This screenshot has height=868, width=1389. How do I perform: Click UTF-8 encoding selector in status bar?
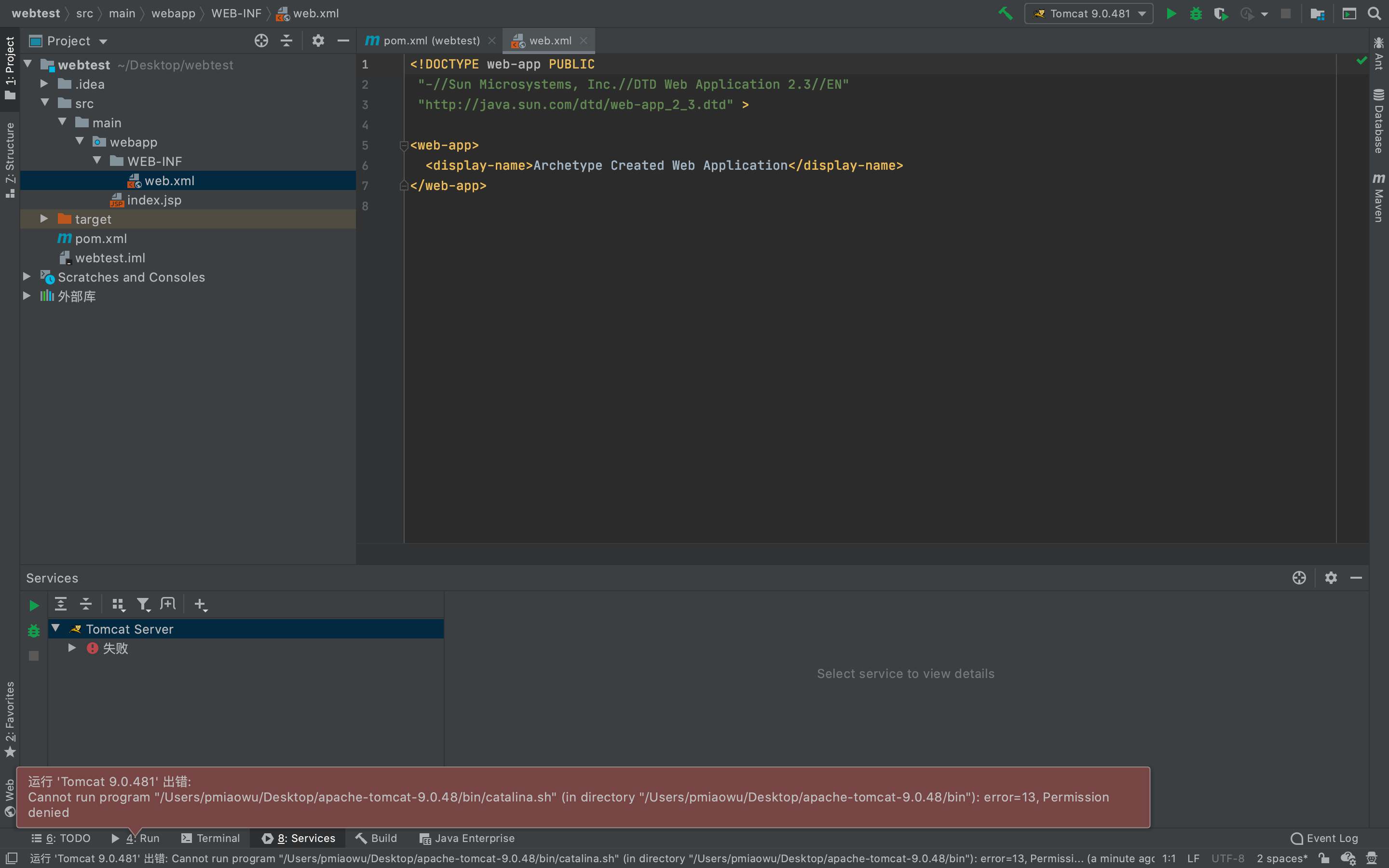1227,858
